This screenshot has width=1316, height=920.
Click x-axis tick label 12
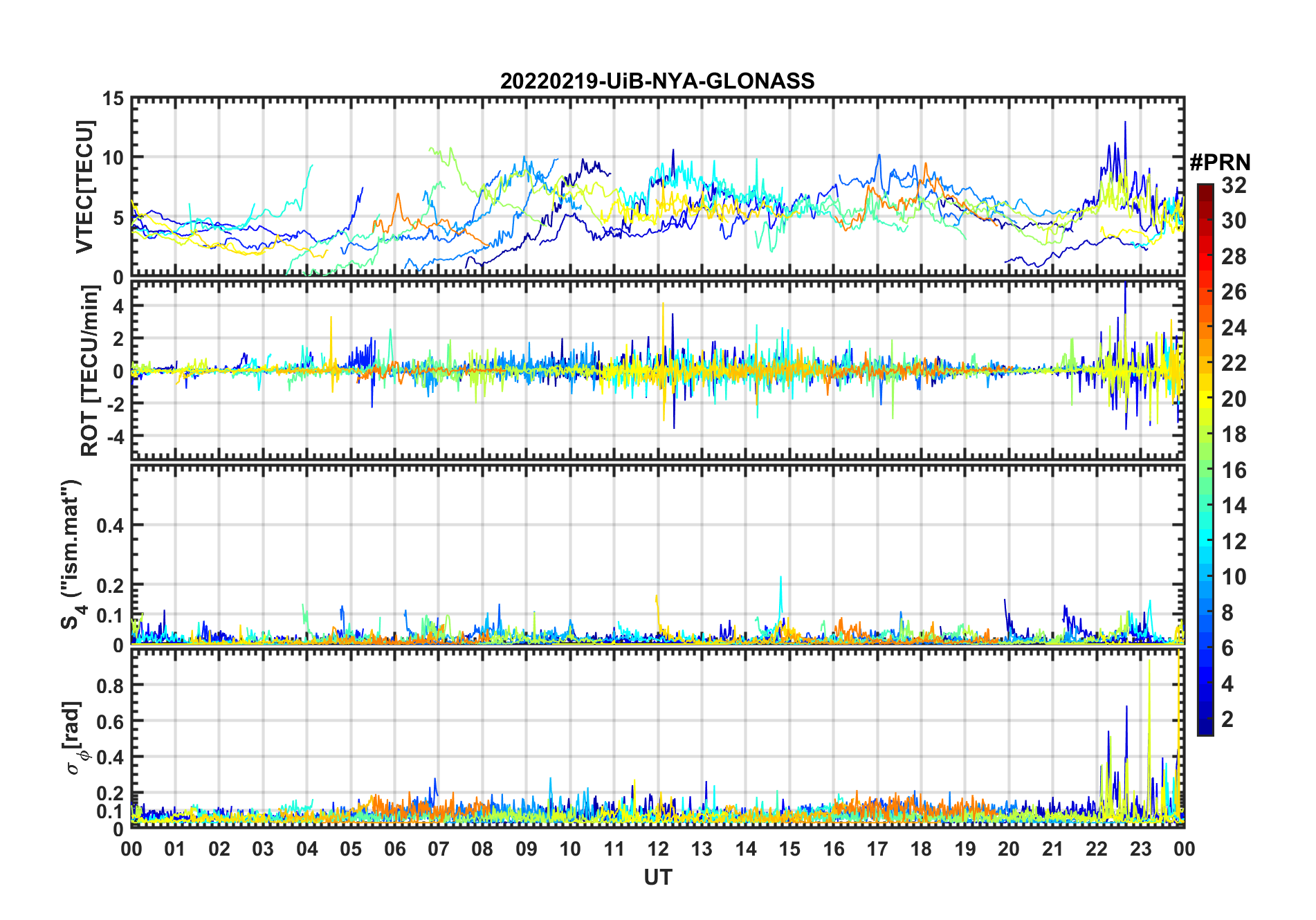(x=657, y=849)
